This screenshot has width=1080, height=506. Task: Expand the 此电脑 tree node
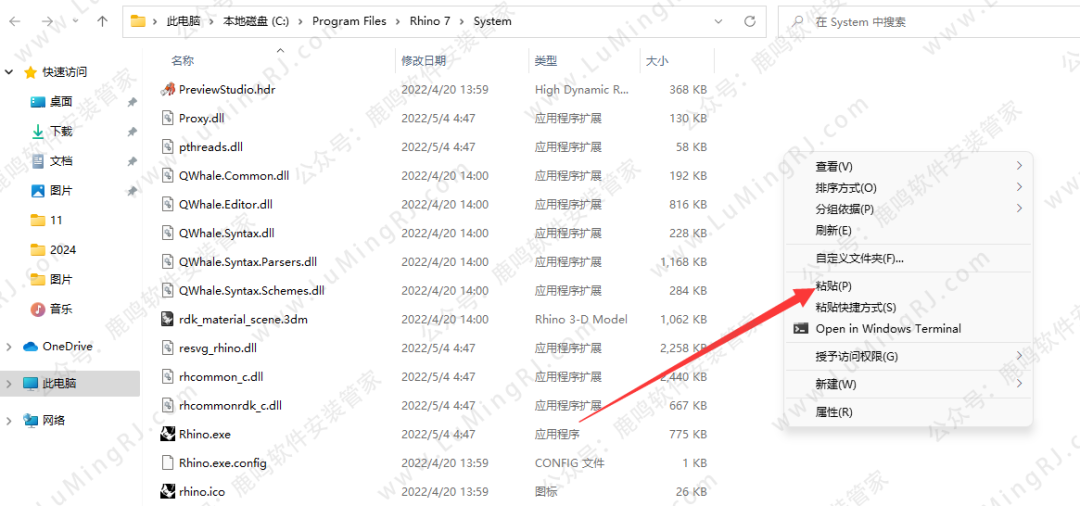[9, 383]
